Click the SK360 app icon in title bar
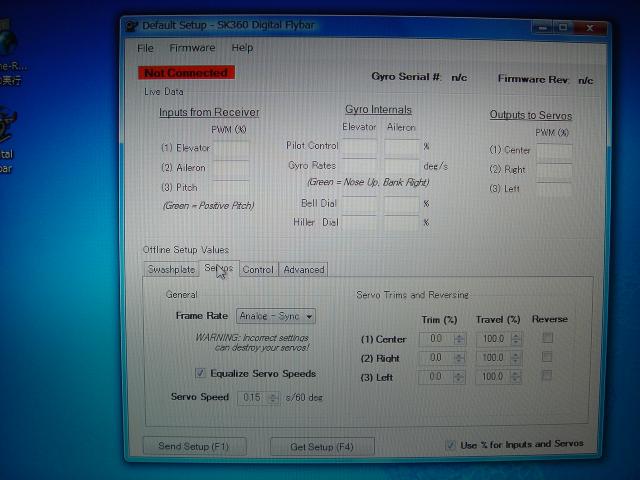The height and width of the screenshot is (480, 640). pos(132,24)
